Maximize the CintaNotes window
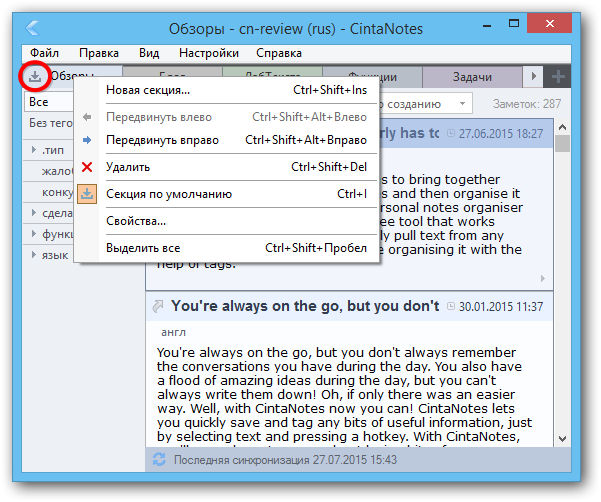 [x=514, y=24]
